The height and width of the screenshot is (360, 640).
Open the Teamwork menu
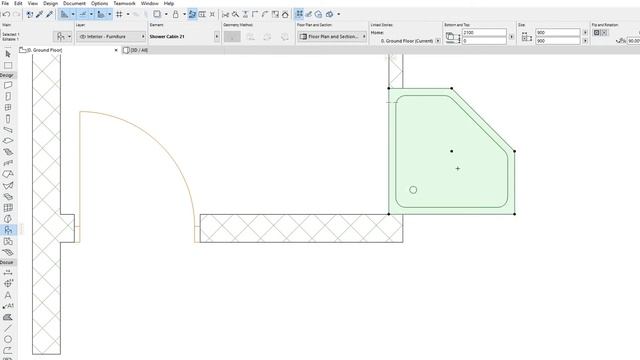click(x=124, y=3)
